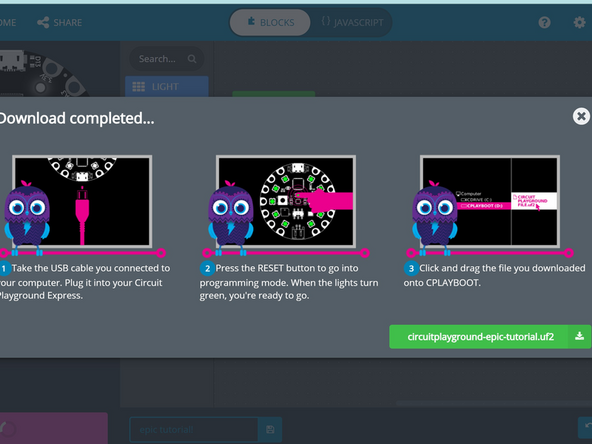This screenshot has height=444, width=592.
Task: Save the project with the floppy icon
Action: (270, 430)
